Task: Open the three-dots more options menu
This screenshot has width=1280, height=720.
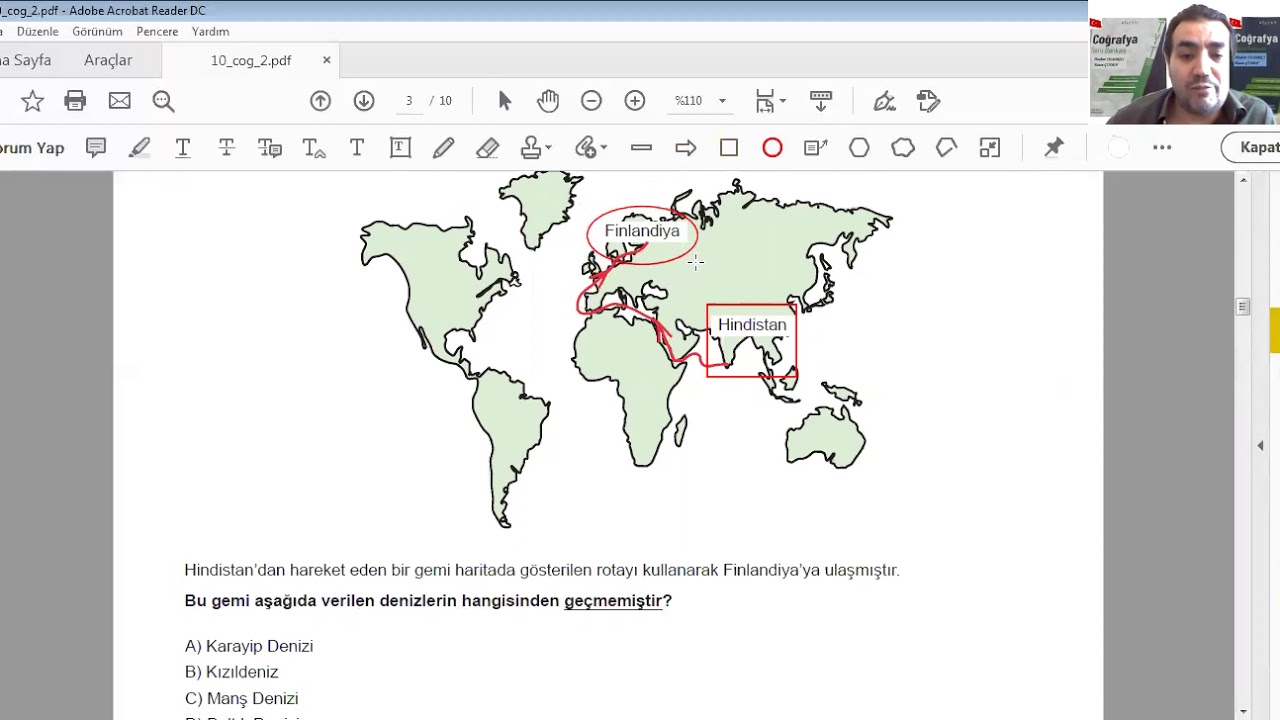Action: pyautogui.click(x=1162, y=148)
